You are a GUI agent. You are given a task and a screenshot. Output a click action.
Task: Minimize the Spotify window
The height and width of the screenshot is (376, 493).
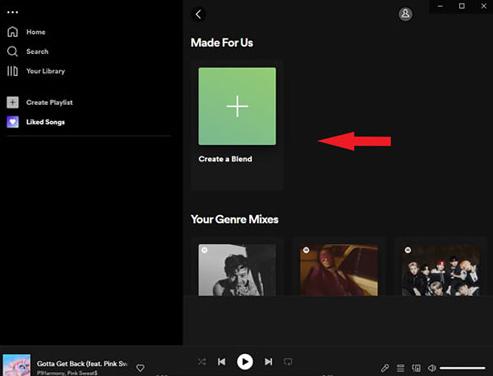coord(440,6)
